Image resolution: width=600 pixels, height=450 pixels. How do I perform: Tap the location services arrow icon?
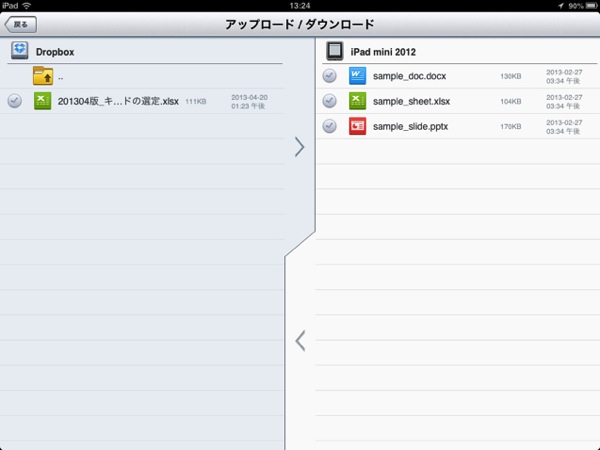(561, 6)
